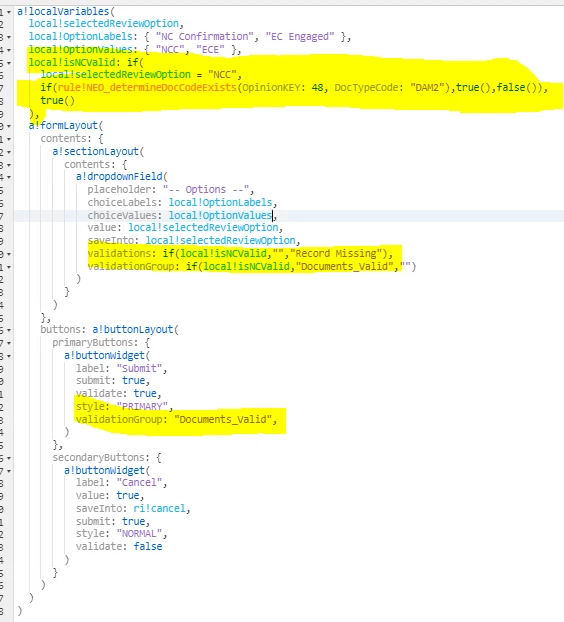Click the "Record Missing" string
Screen dimensions: 564x622
pyautogui.click(x=336, y=253)
